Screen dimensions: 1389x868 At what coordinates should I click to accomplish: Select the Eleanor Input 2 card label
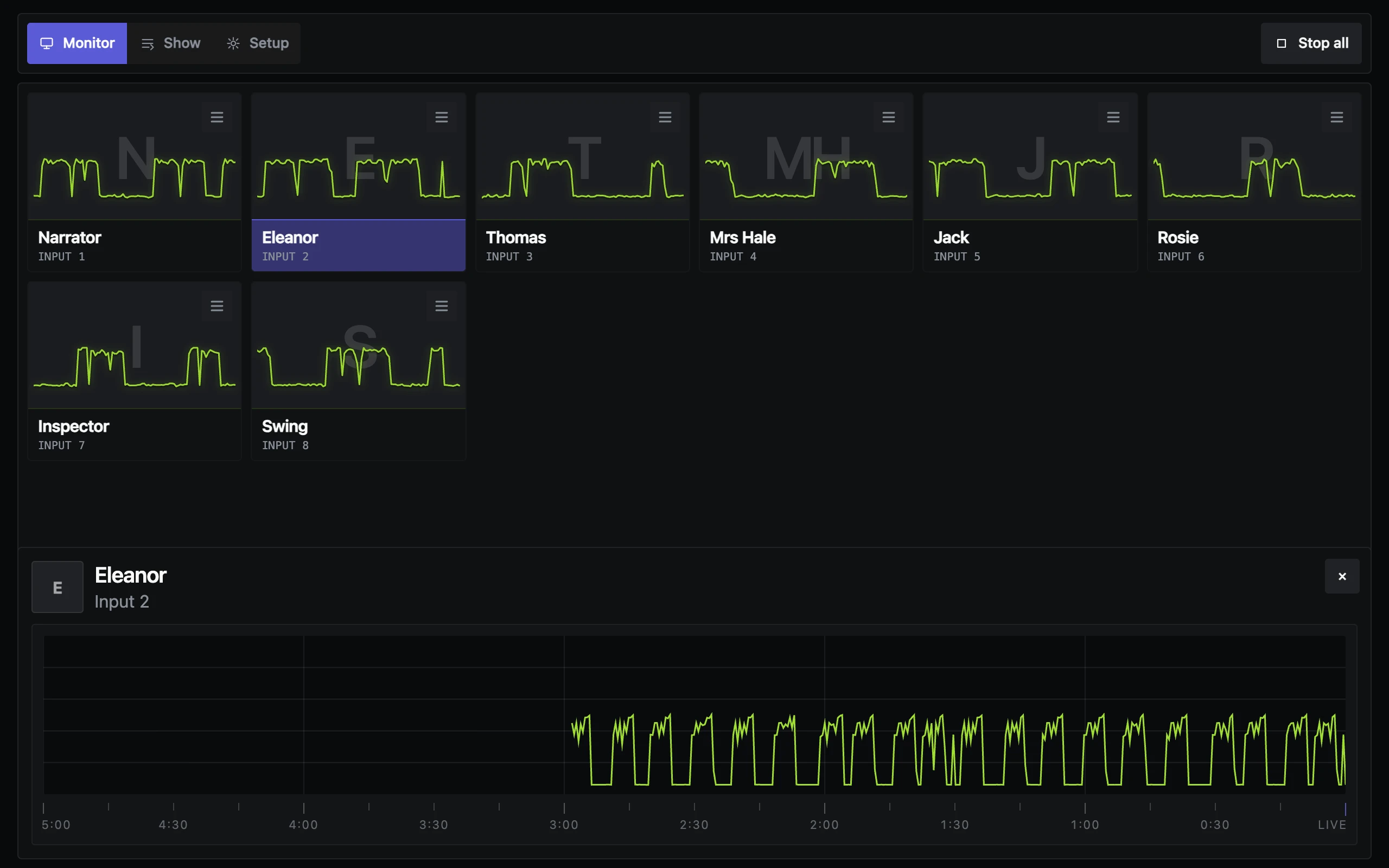pyautogui.click(x=358, y=246)
